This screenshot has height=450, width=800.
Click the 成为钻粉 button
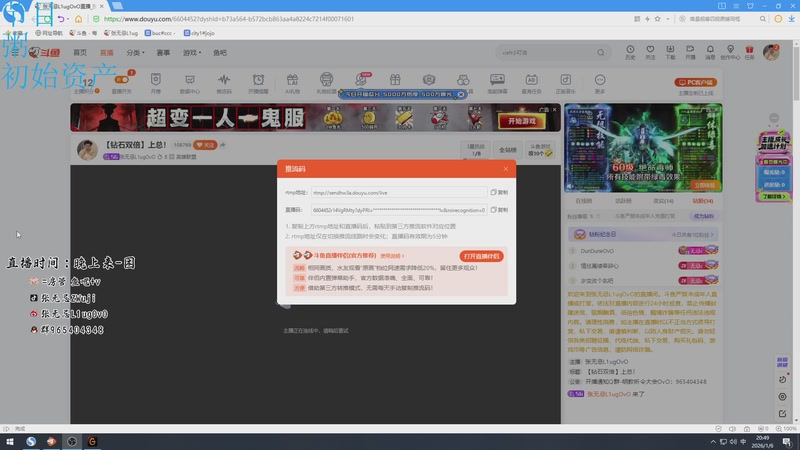704,216
